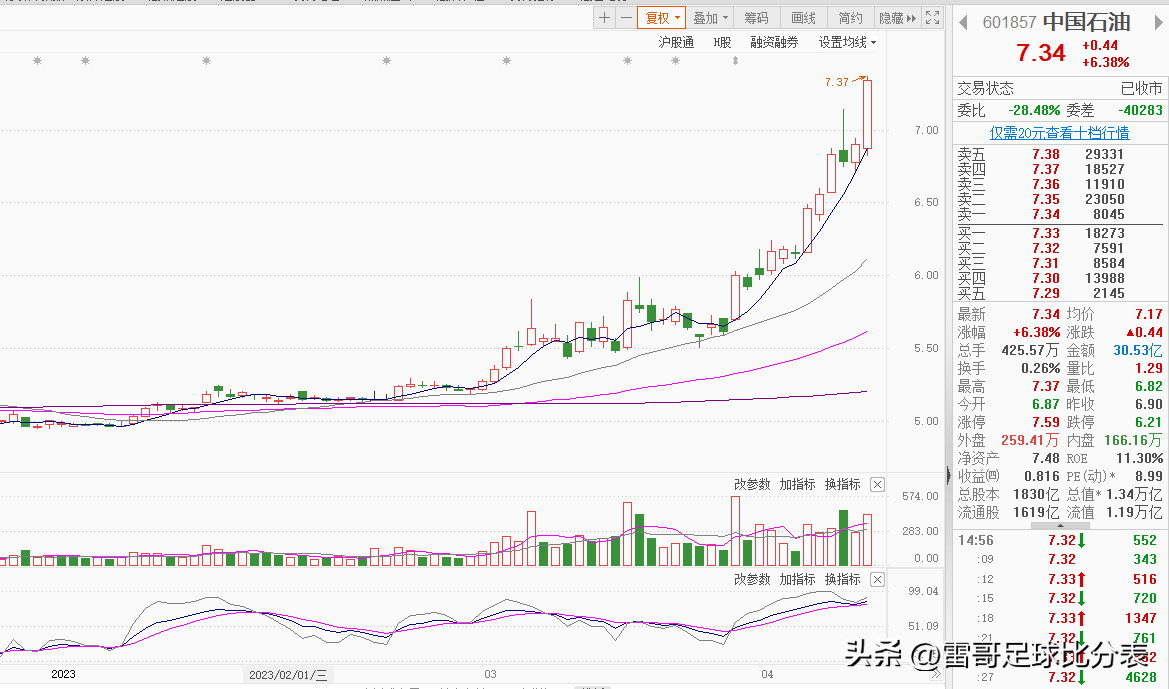
Task: Close the volume indicator panel
Action: coord(877,485)
